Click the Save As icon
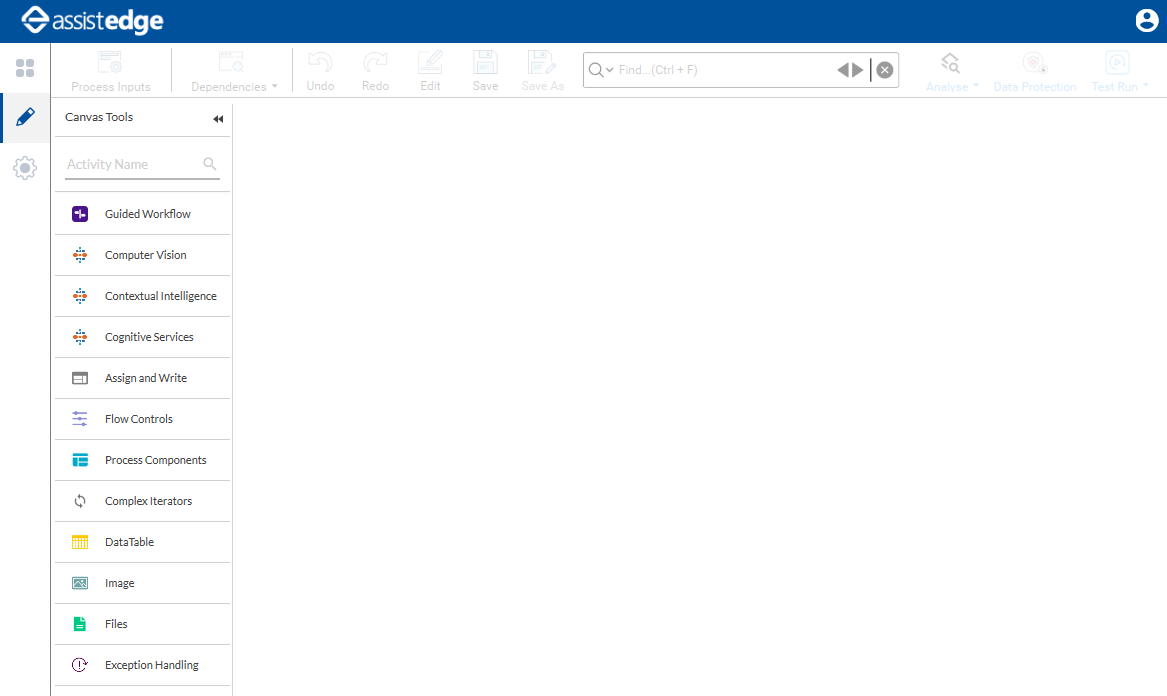This screenshot has height=696, width=1167. click(542, 63)
